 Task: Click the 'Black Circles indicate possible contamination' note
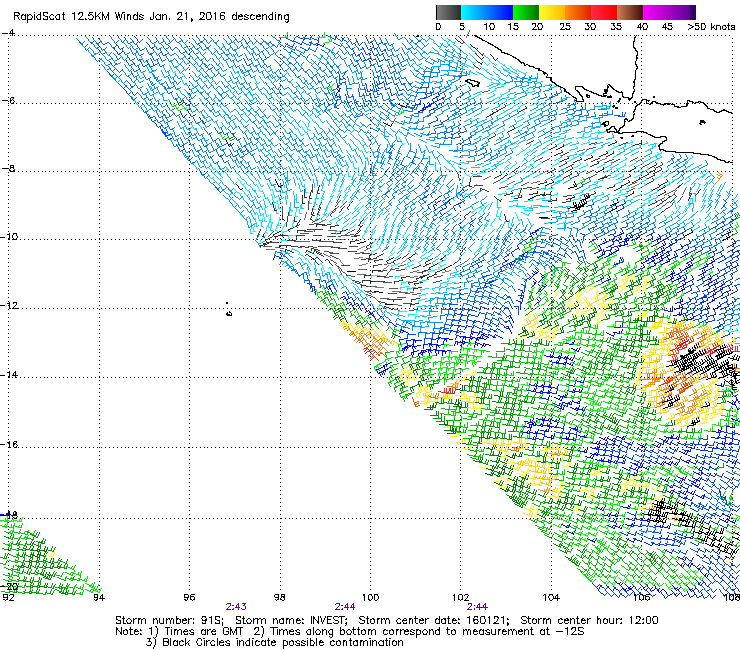click(283, 642)
